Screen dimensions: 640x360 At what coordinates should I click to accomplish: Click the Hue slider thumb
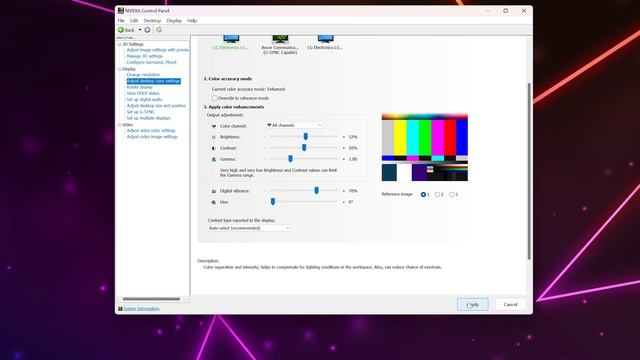(x=273, y=202)
